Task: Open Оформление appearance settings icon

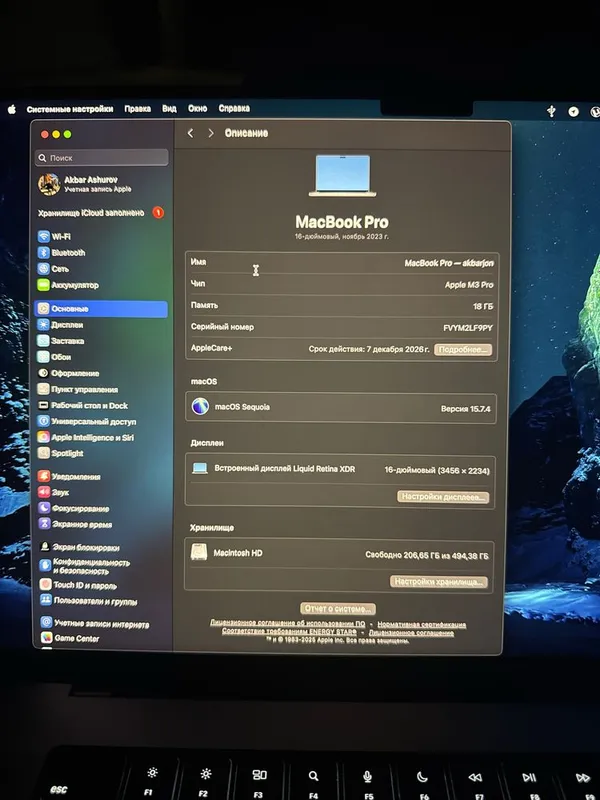Action: tap(43, 373)
